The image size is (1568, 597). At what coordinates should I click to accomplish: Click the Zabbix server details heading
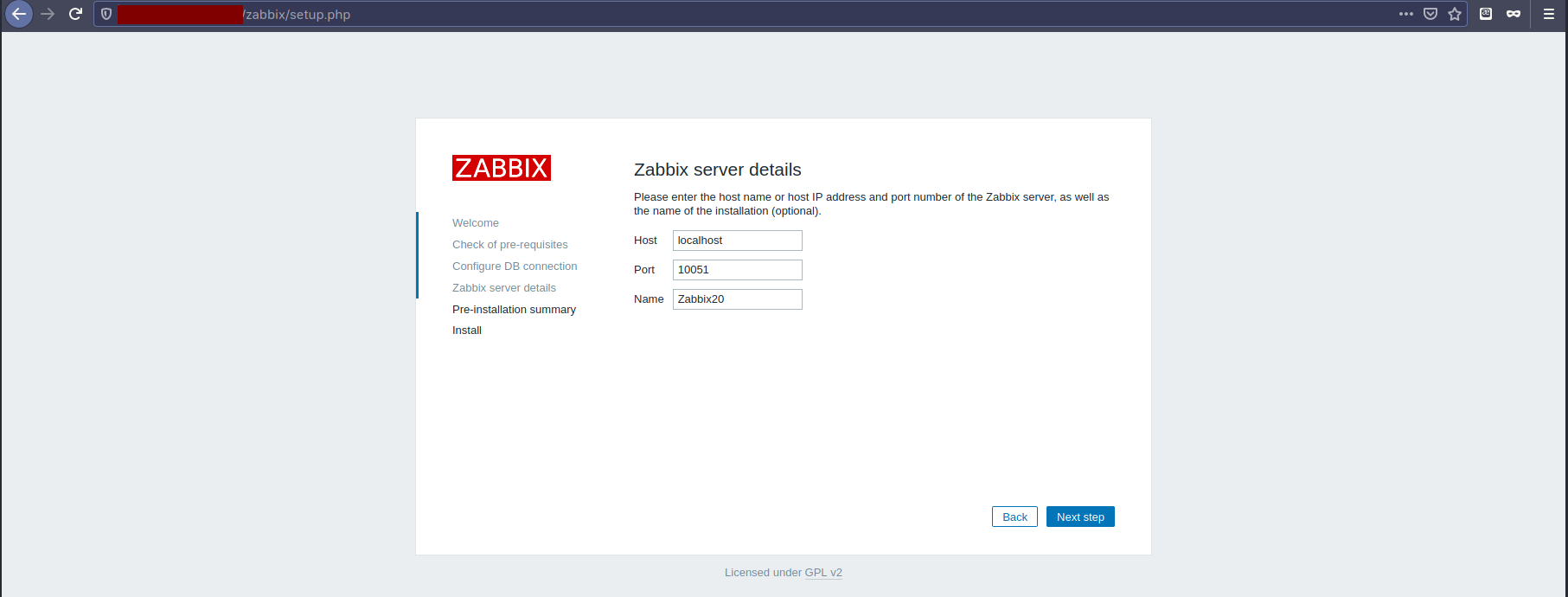(718, 170)
